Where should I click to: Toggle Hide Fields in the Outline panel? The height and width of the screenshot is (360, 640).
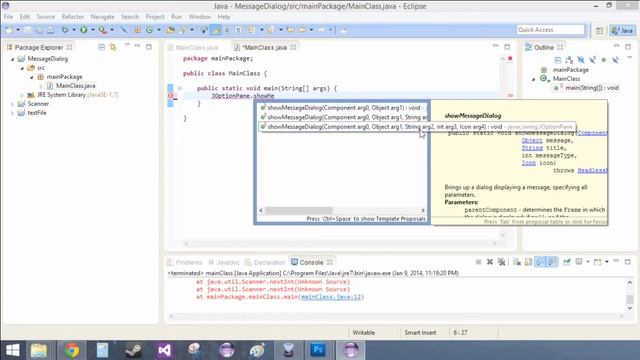(581, 60)
